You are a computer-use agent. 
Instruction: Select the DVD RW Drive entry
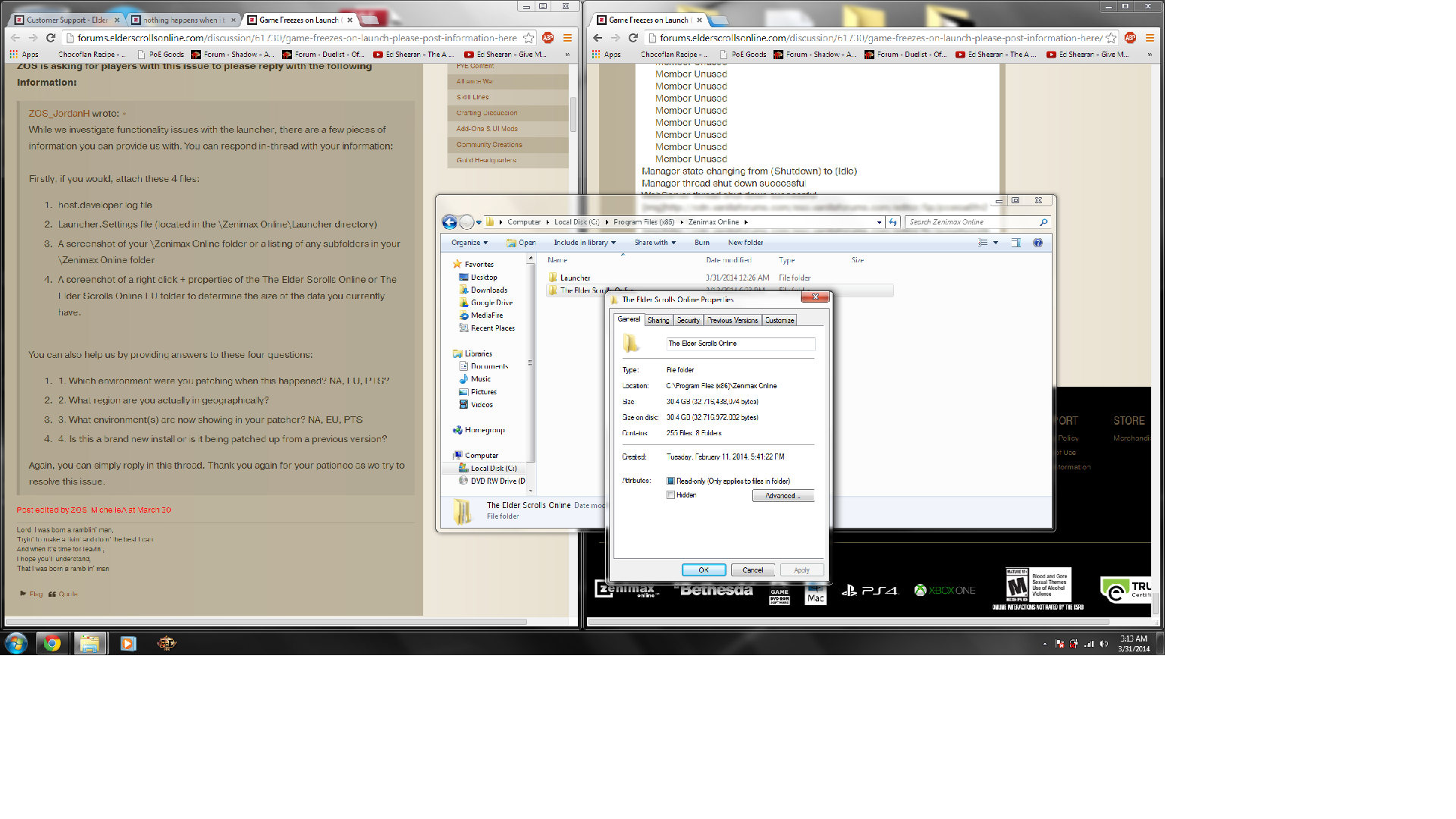492,481
